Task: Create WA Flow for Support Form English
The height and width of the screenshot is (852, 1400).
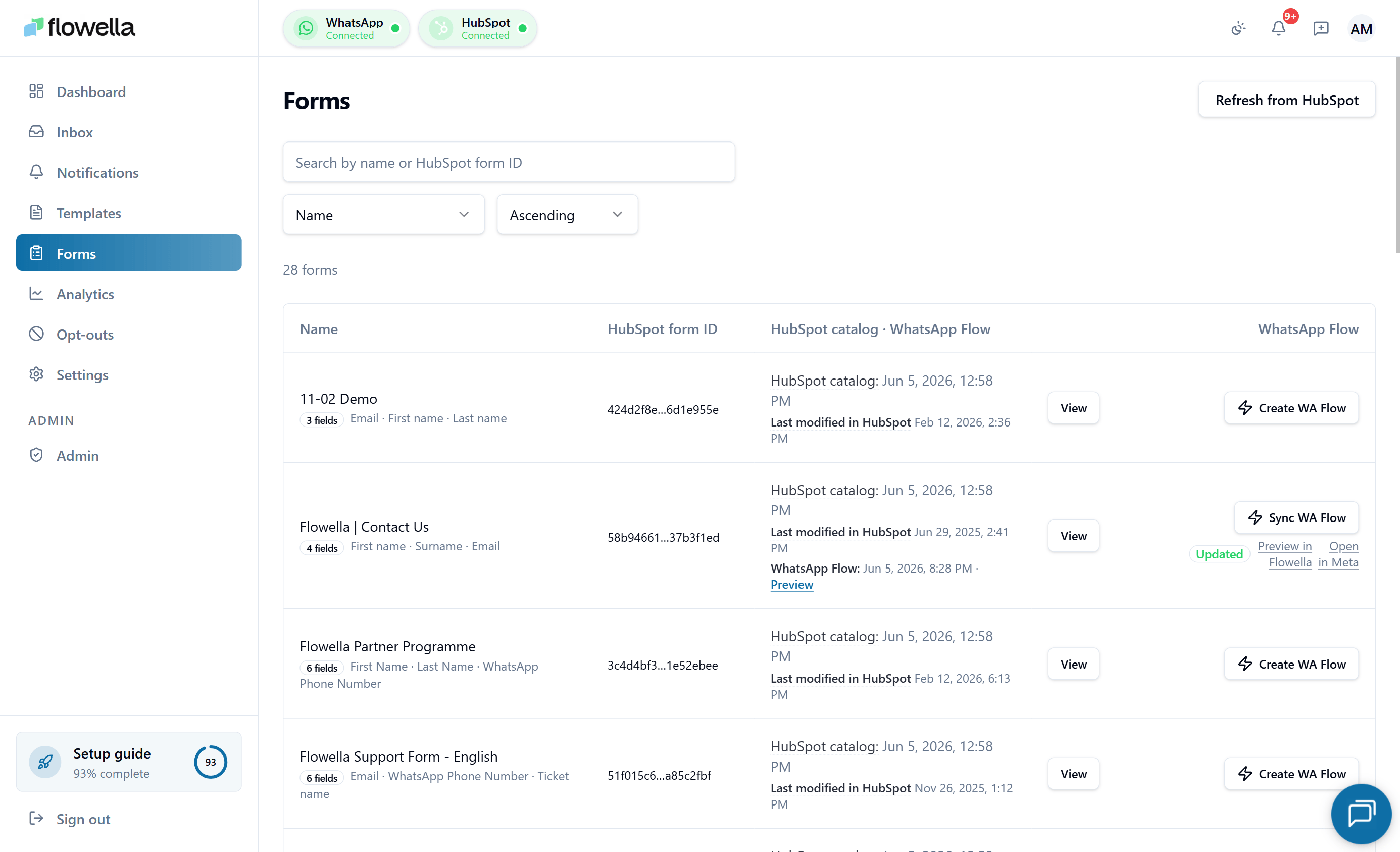Action: point(1291,774)
